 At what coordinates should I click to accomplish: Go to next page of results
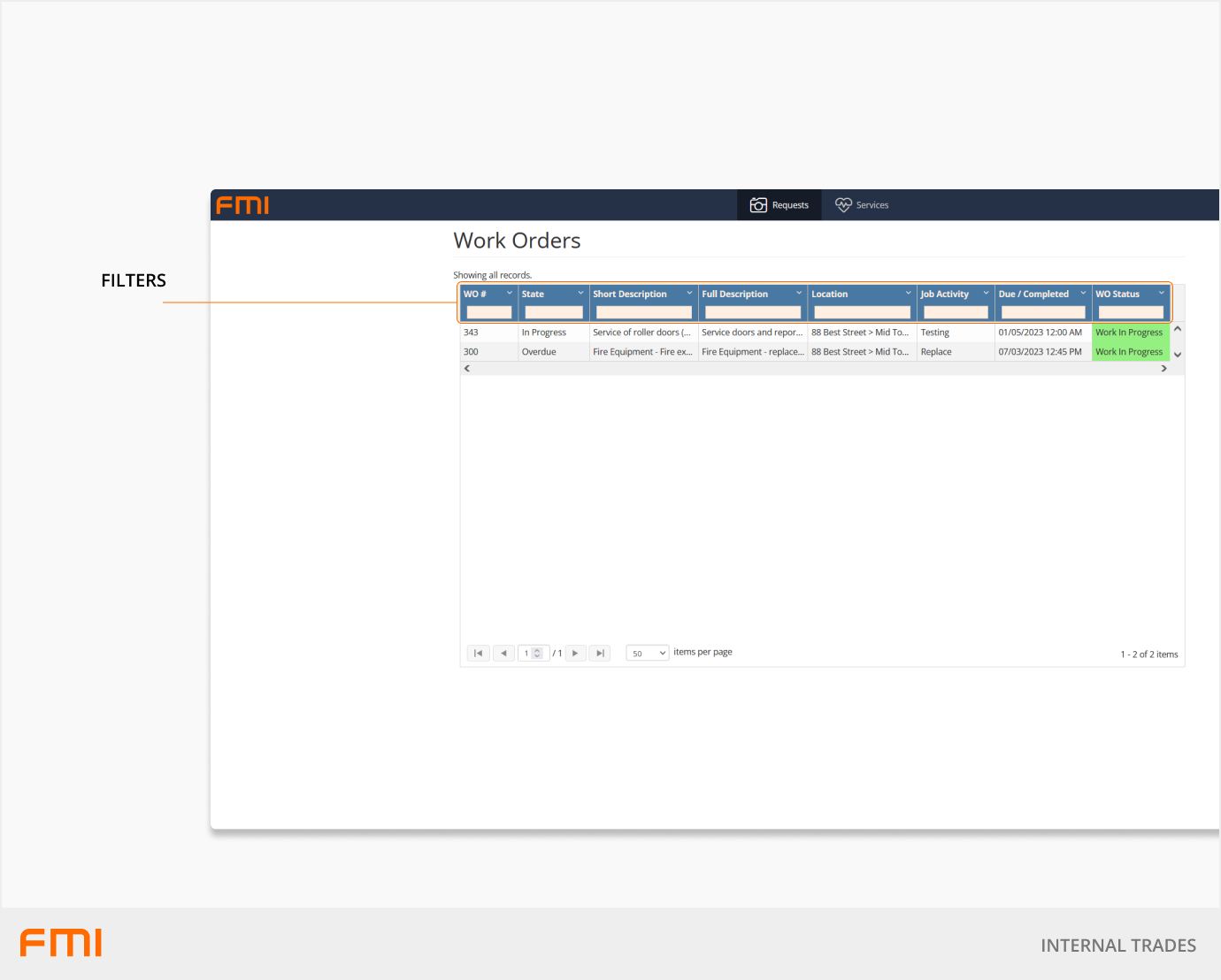pos(575,654)
